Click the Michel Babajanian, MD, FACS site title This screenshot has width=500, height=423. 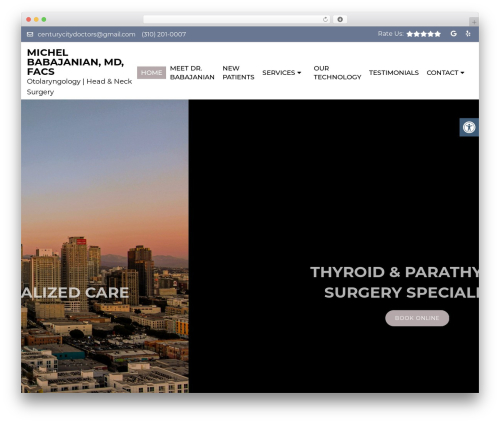[75, 62]
